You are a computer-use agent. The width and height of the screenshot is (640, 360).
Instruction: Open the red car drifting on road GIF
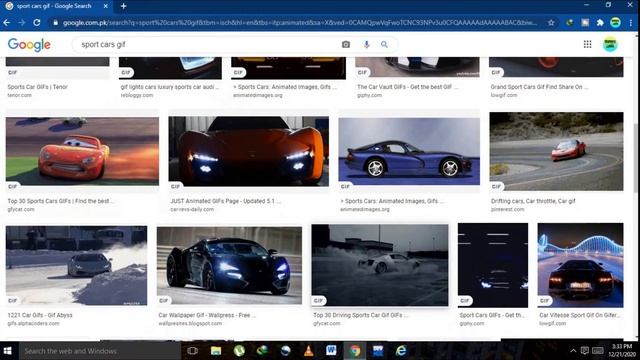click(x=556, y=151)
